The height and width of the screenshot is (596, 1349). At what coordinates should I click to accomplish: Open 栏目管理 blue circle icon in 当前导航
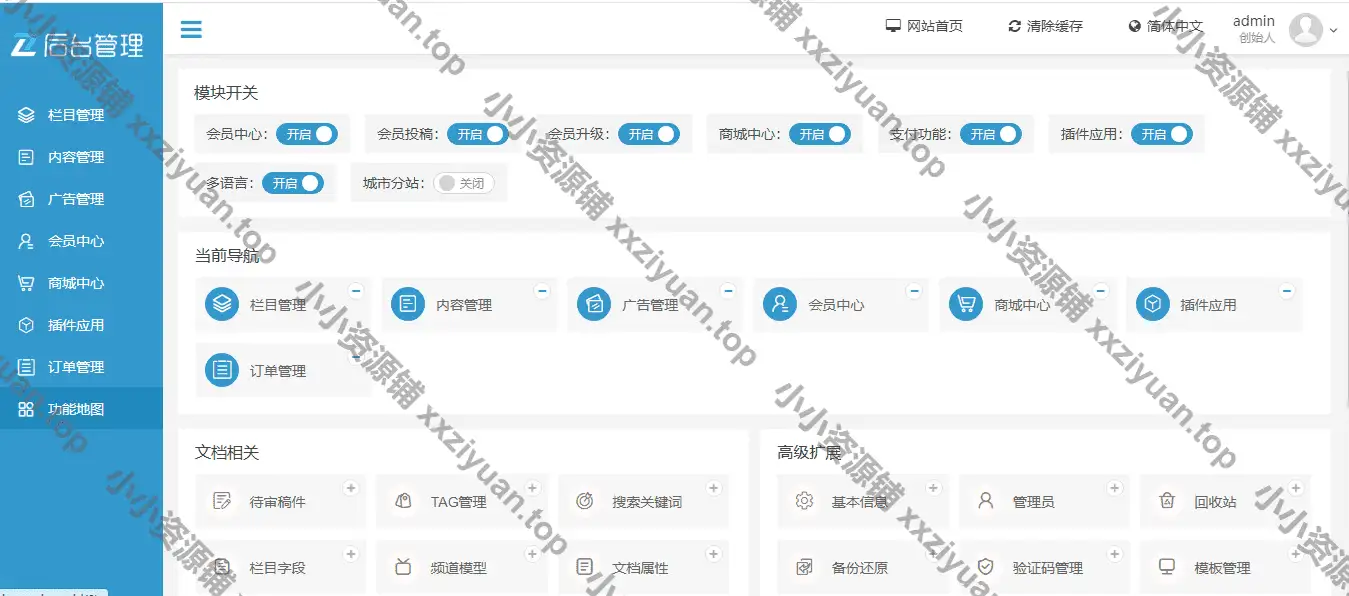tap(222, 304)
